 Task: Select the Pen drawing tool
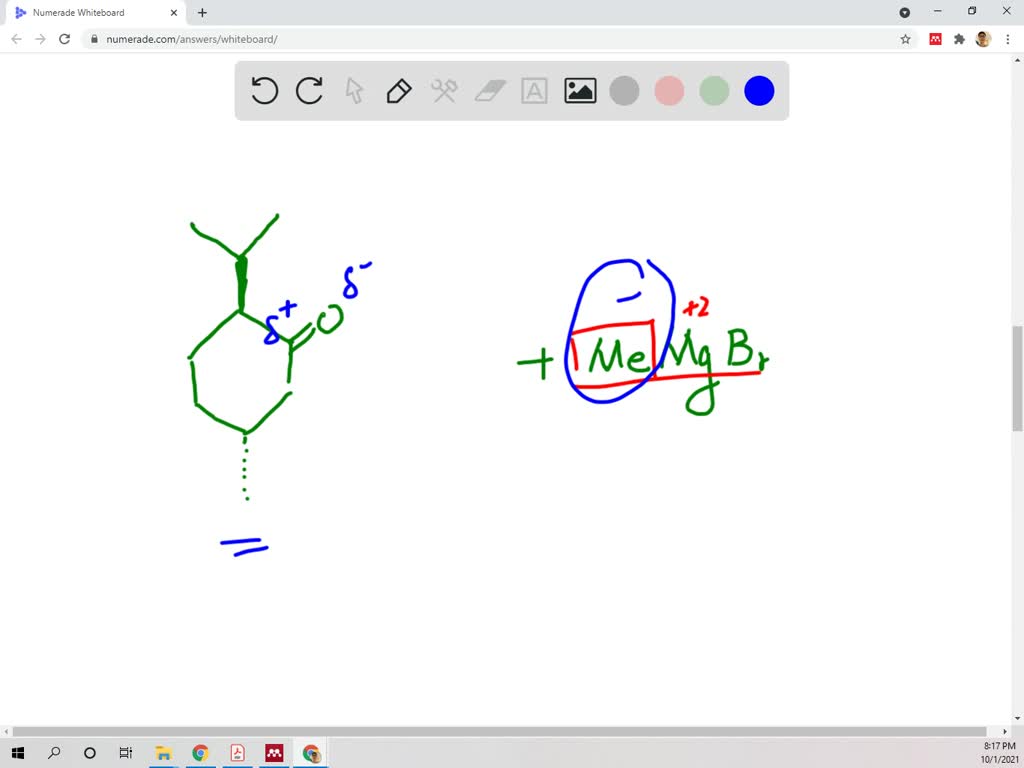[x=398, y=90]
